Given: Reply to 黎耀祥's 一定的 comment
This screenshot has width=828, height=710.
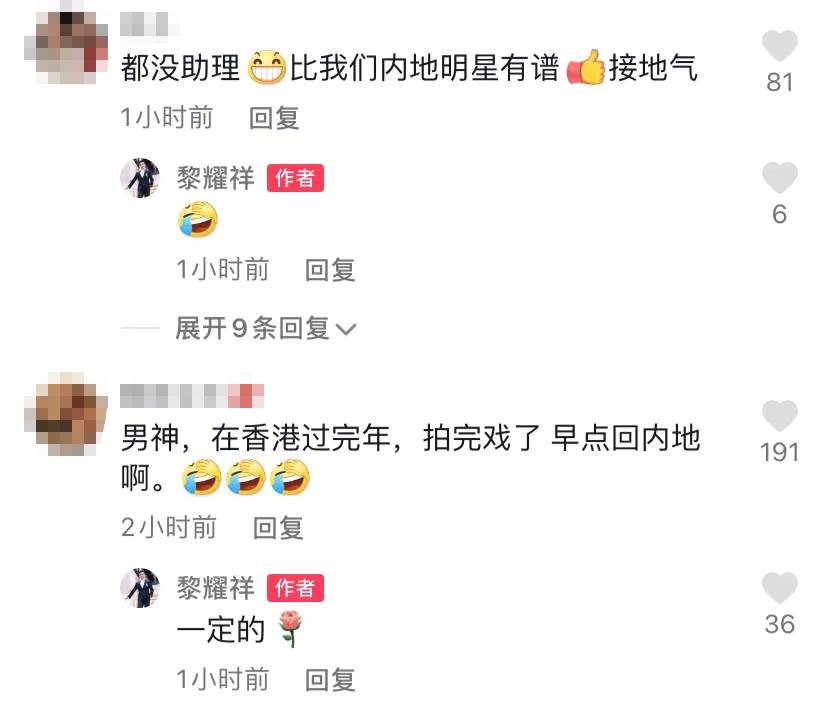Looking at the screenshot, I should pos(330,679).
